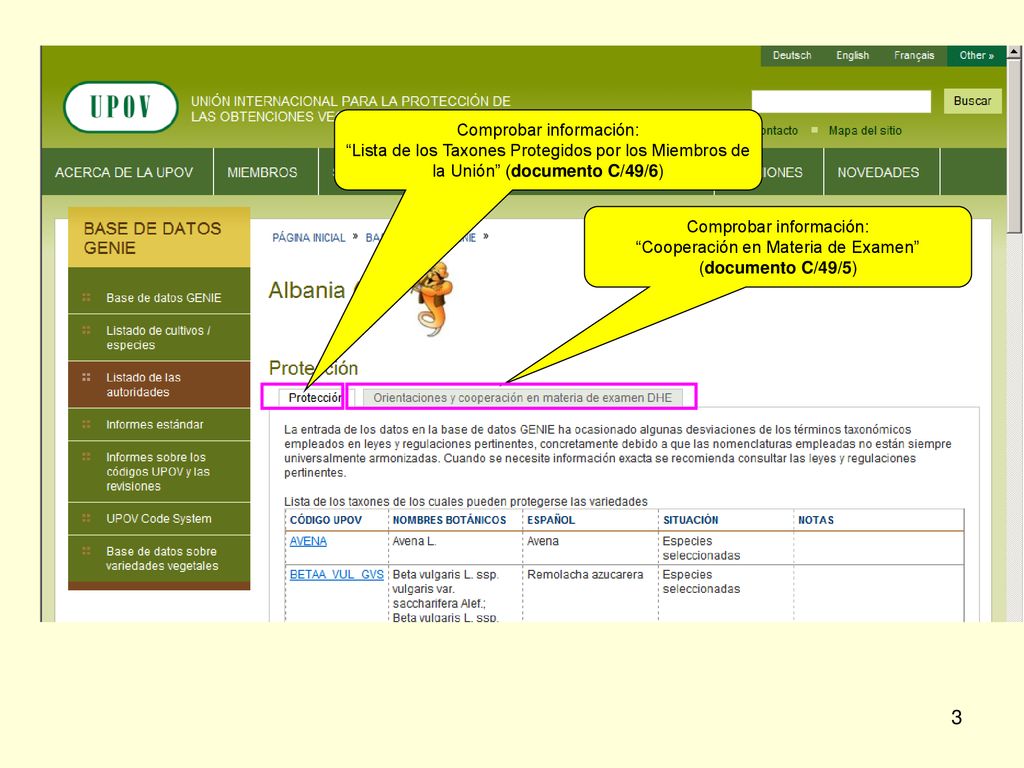The image size is (1024, 768).
Task: Click the NOTAS column header
Action: pos(816,520)
